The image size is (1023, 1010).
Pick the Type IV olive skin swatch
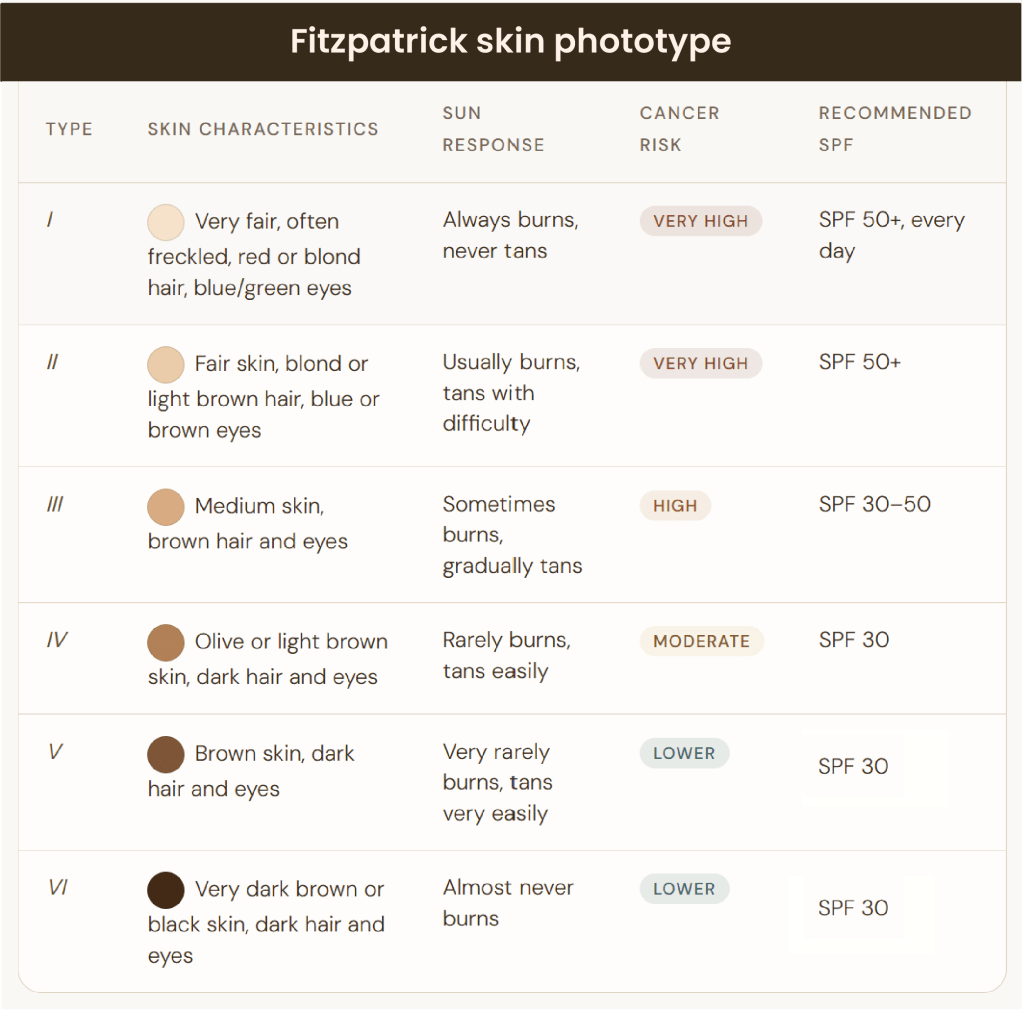(x=165, y=642)
